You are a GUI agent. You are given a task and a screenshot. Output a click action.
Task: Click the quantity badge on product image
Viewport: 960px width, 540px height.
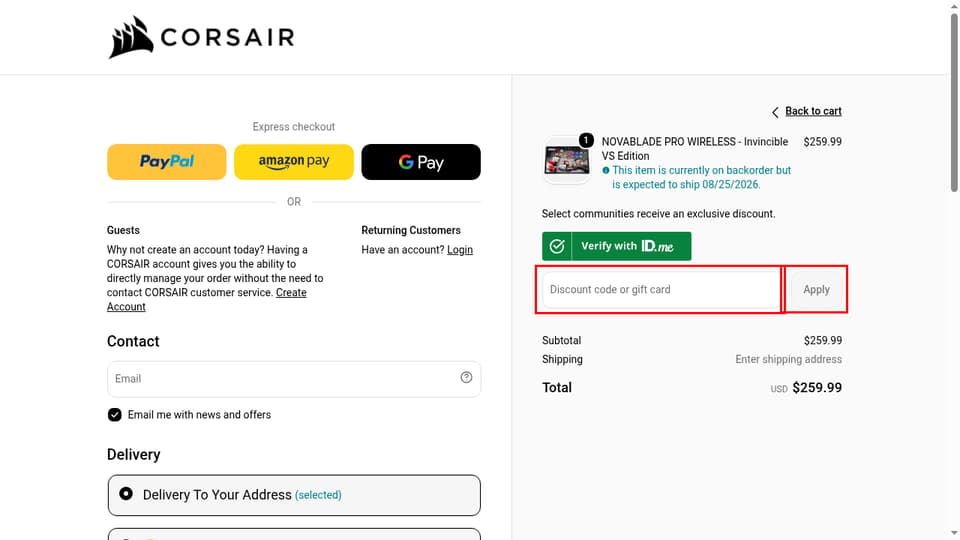[586, 140]
